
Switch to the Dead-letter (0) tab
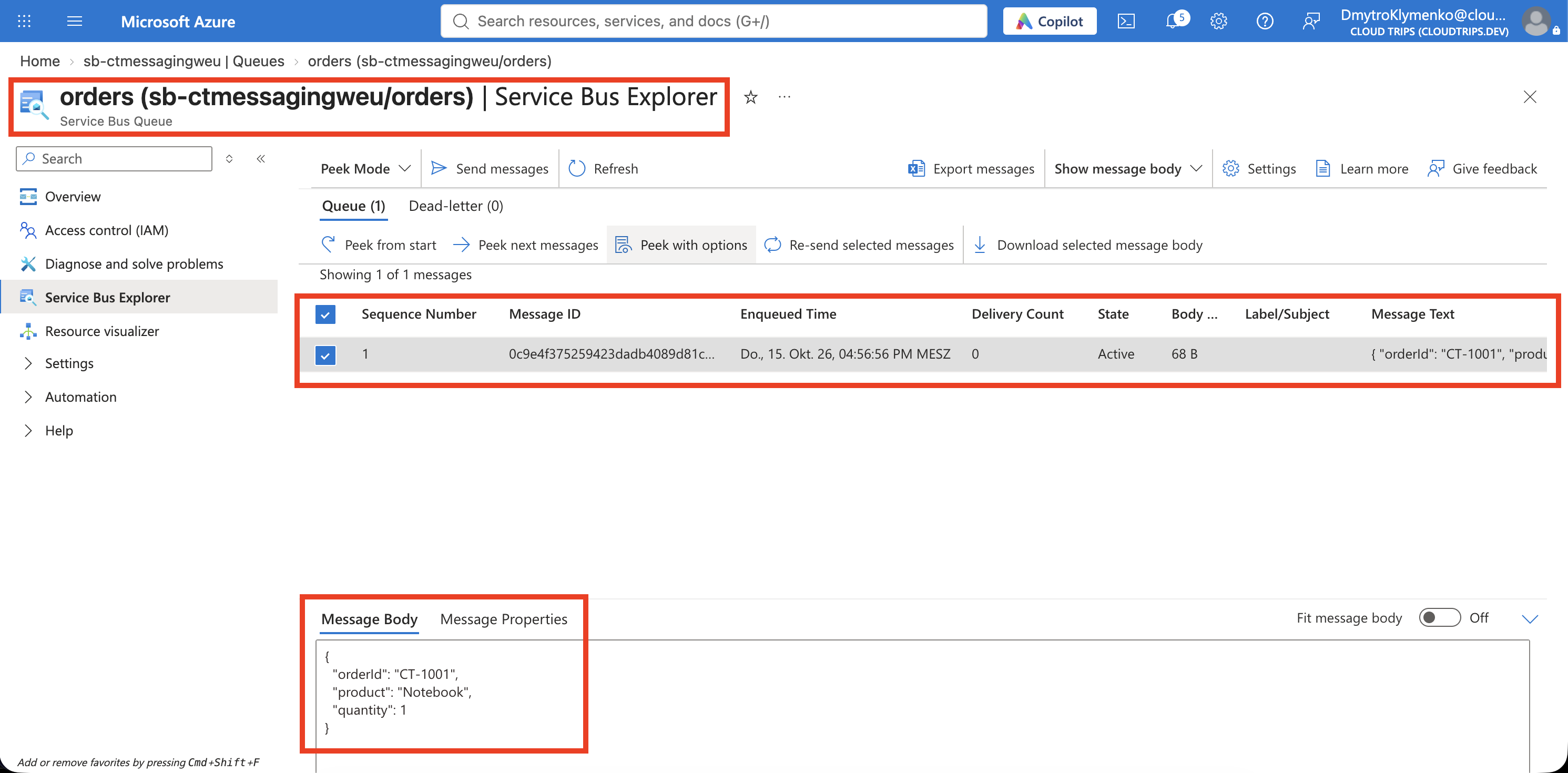(x=456, y=206)
